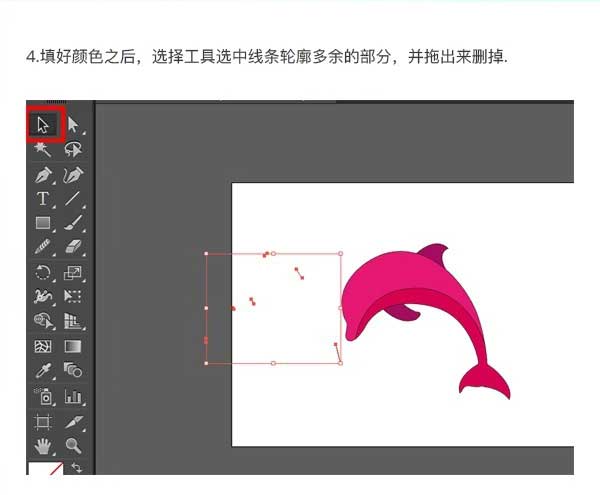
Task: Swap fill and stroke colors arrow
Action: [77, 468]
